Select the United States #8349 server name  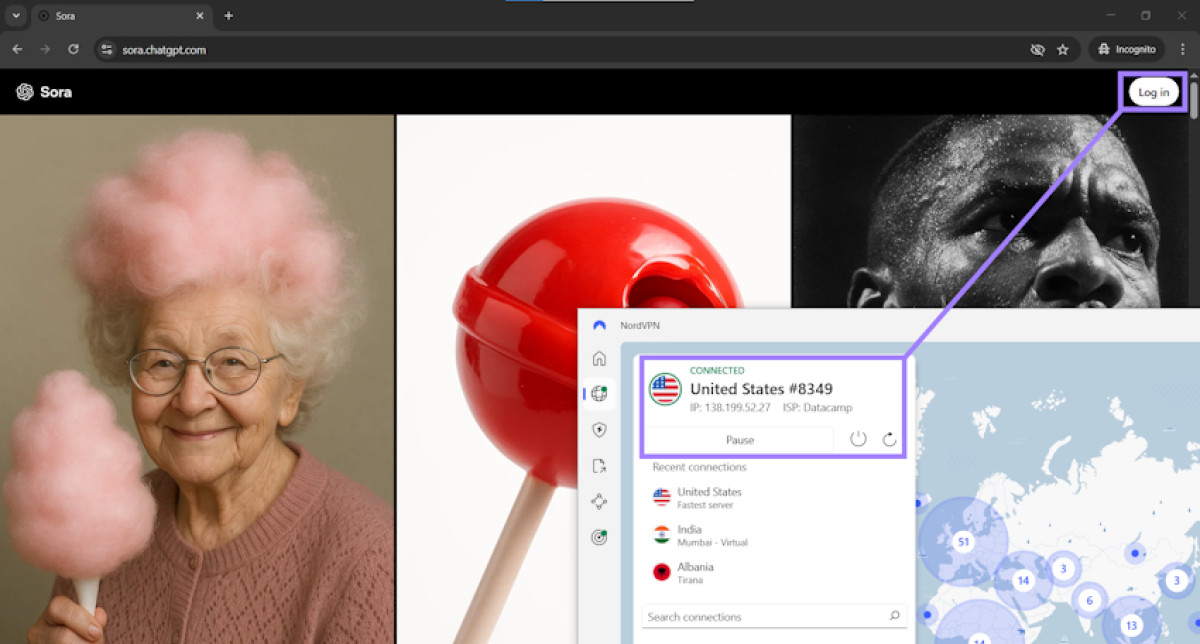[761, 389]
